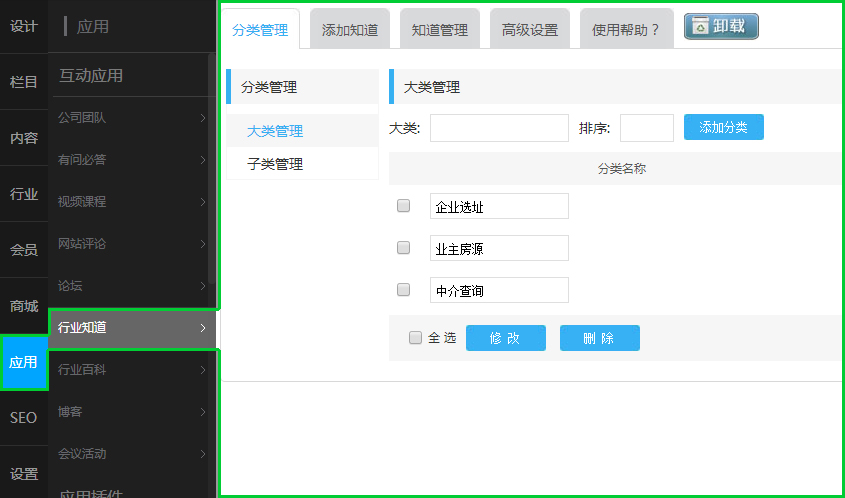Expand the 视频课程 menu item
Screen dimensions: 845x498
pos(132,202)
